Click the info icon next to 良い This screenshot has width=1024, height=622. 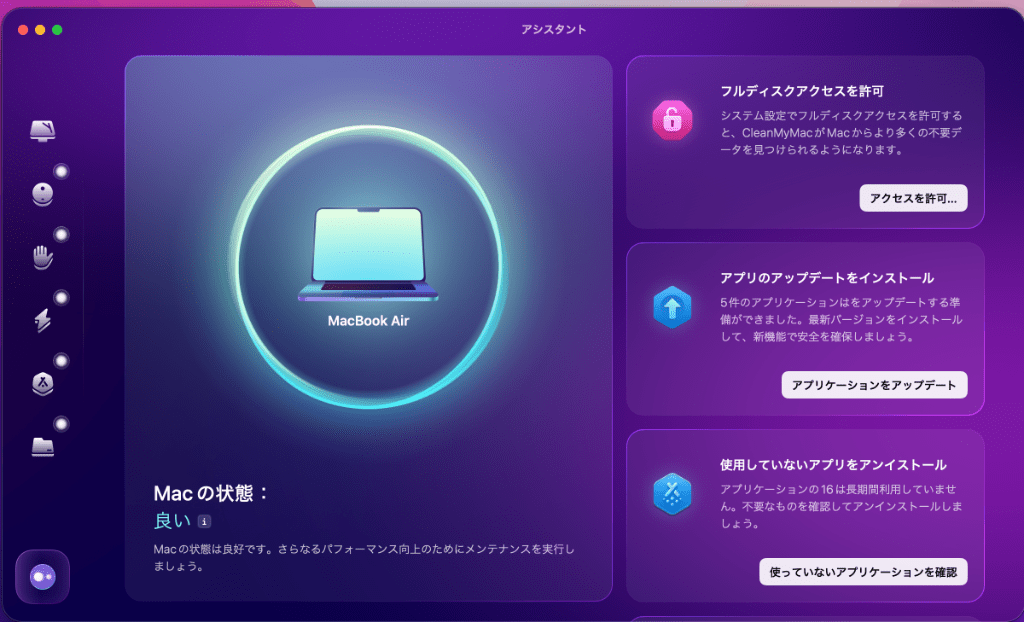pyautogui.click(x=204, y=521)
